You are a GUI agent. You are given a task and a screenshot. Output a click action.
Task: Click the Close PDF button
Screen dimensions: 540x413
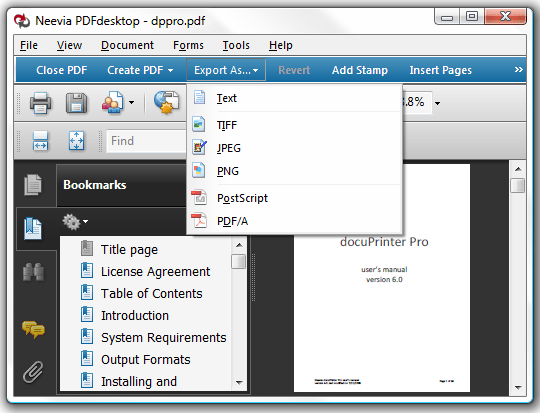(62, 70)
